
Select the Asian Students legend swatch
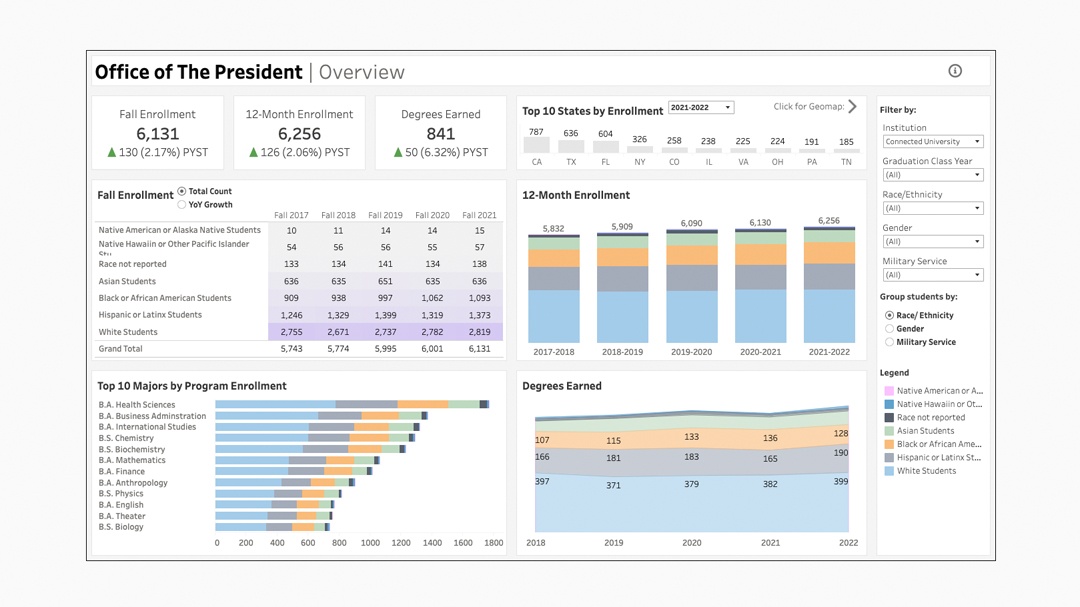click(889, 431)
